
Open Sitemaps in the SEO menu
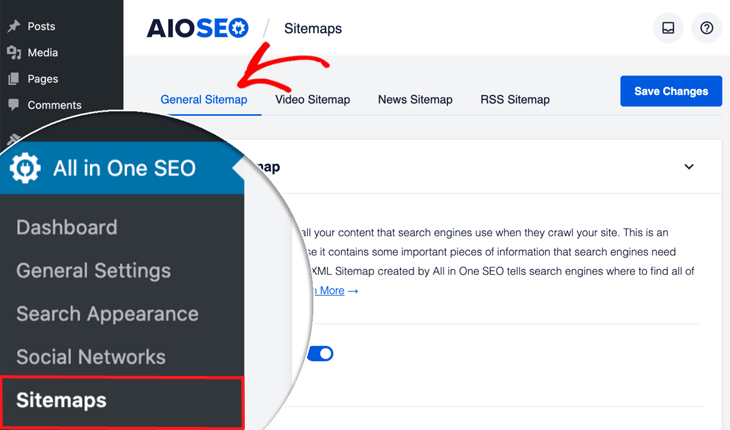[x=61, y=400]
